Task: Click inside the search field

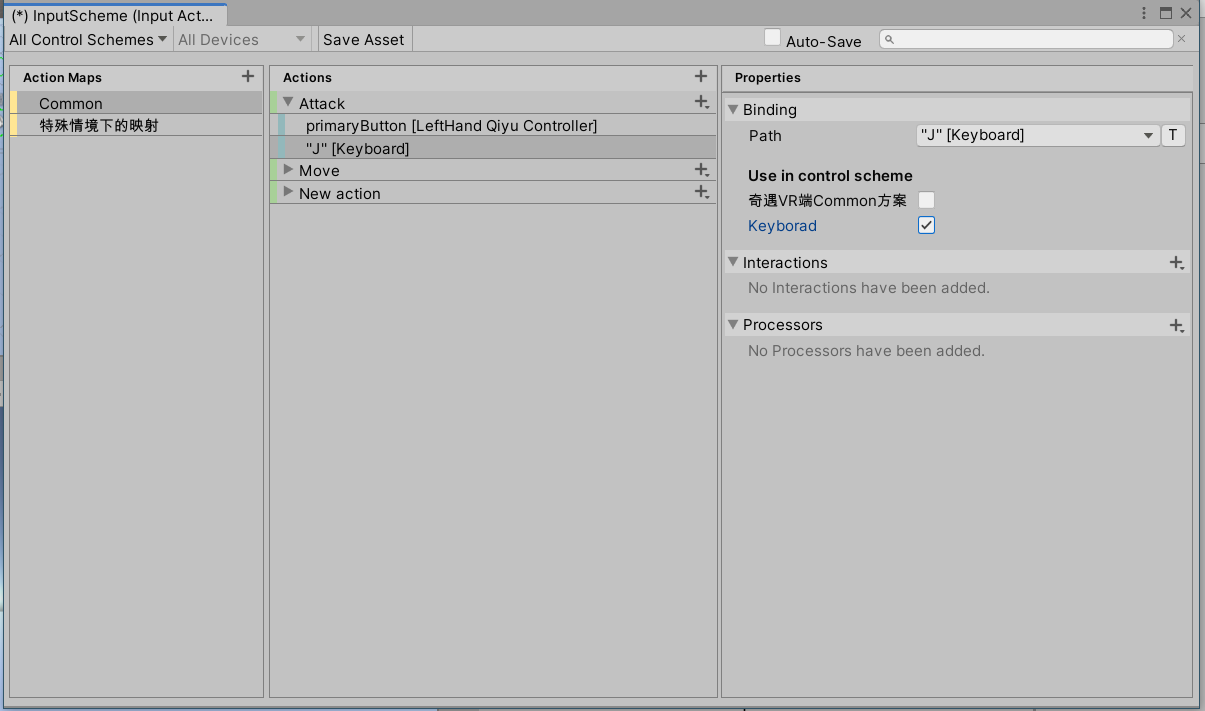Action: pos(1020,38)
